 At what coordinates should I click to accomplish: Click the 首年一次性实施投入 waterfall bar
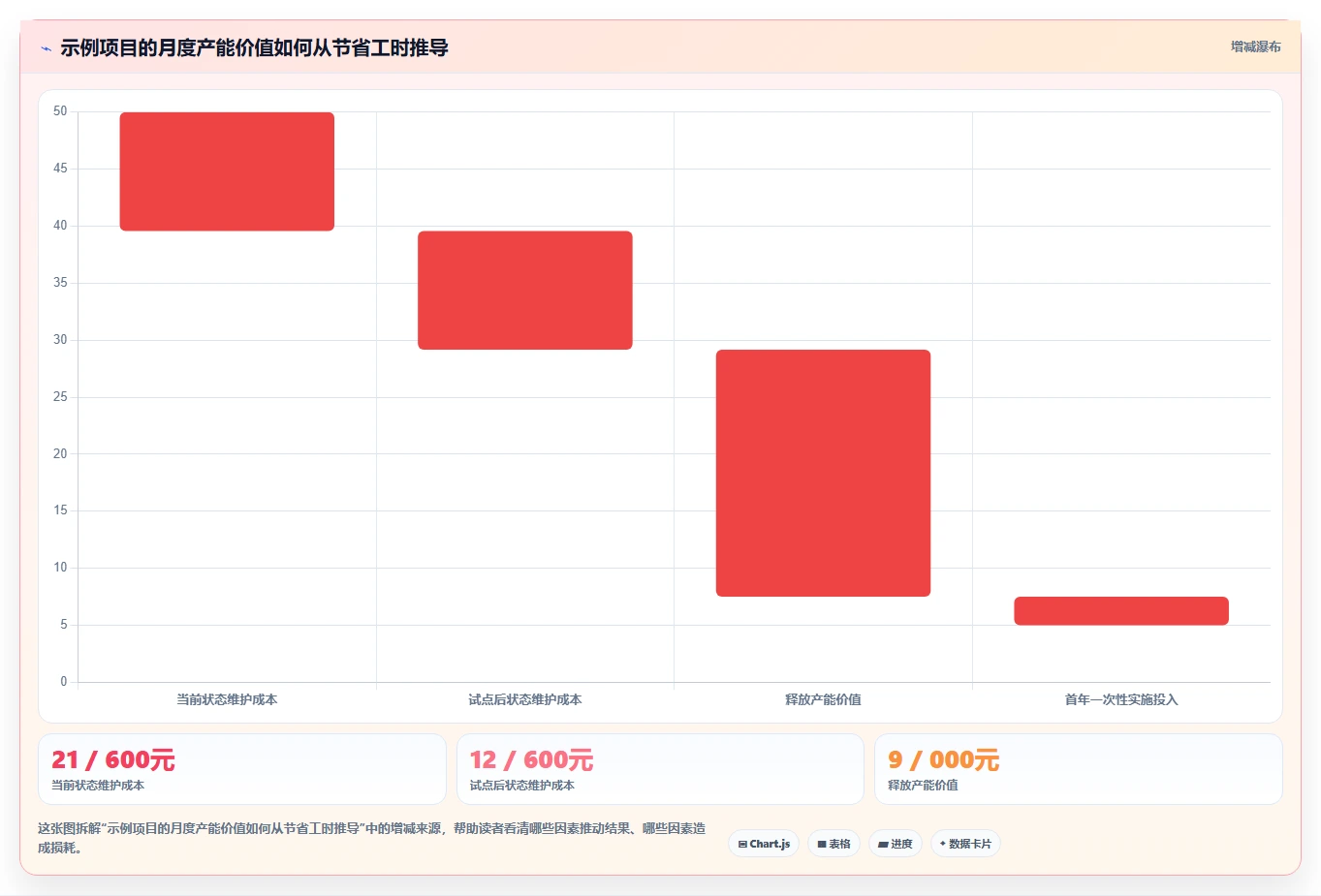1121,611
